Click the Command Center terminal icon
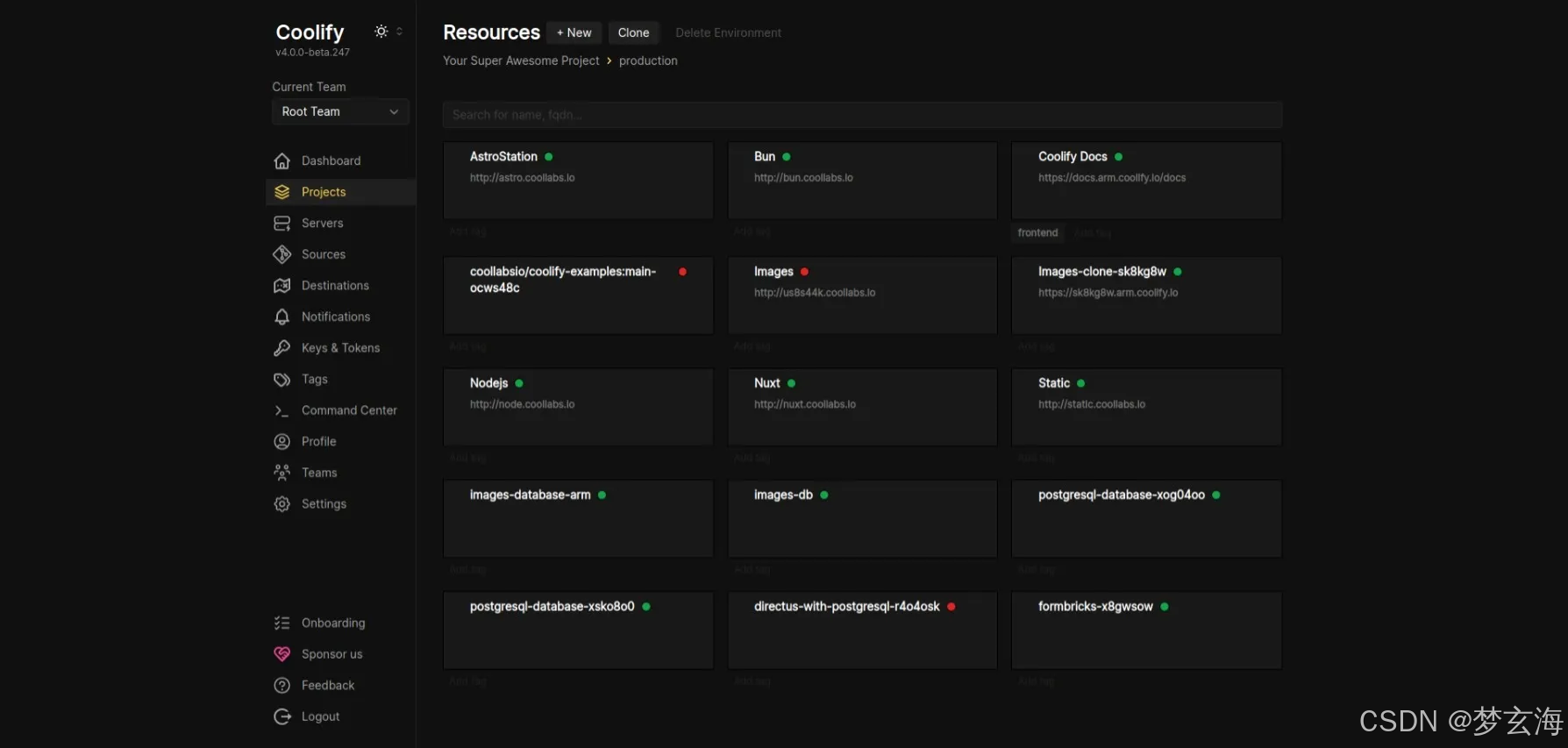This screenshot has height=748, width=1568. click(282, 410)
